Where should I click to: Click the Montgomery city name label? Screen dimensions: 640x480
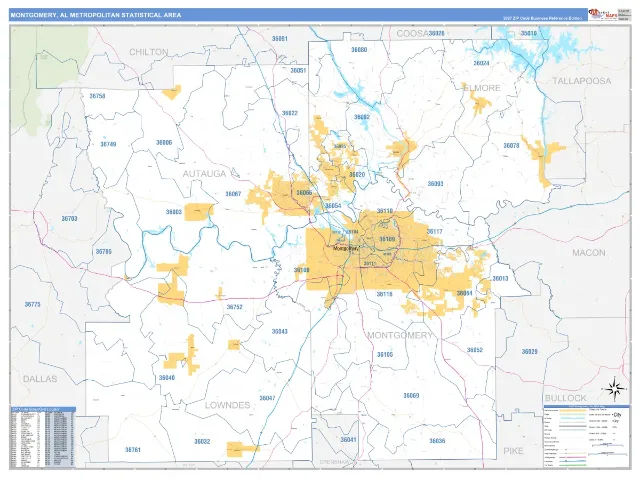pos(346,248)
